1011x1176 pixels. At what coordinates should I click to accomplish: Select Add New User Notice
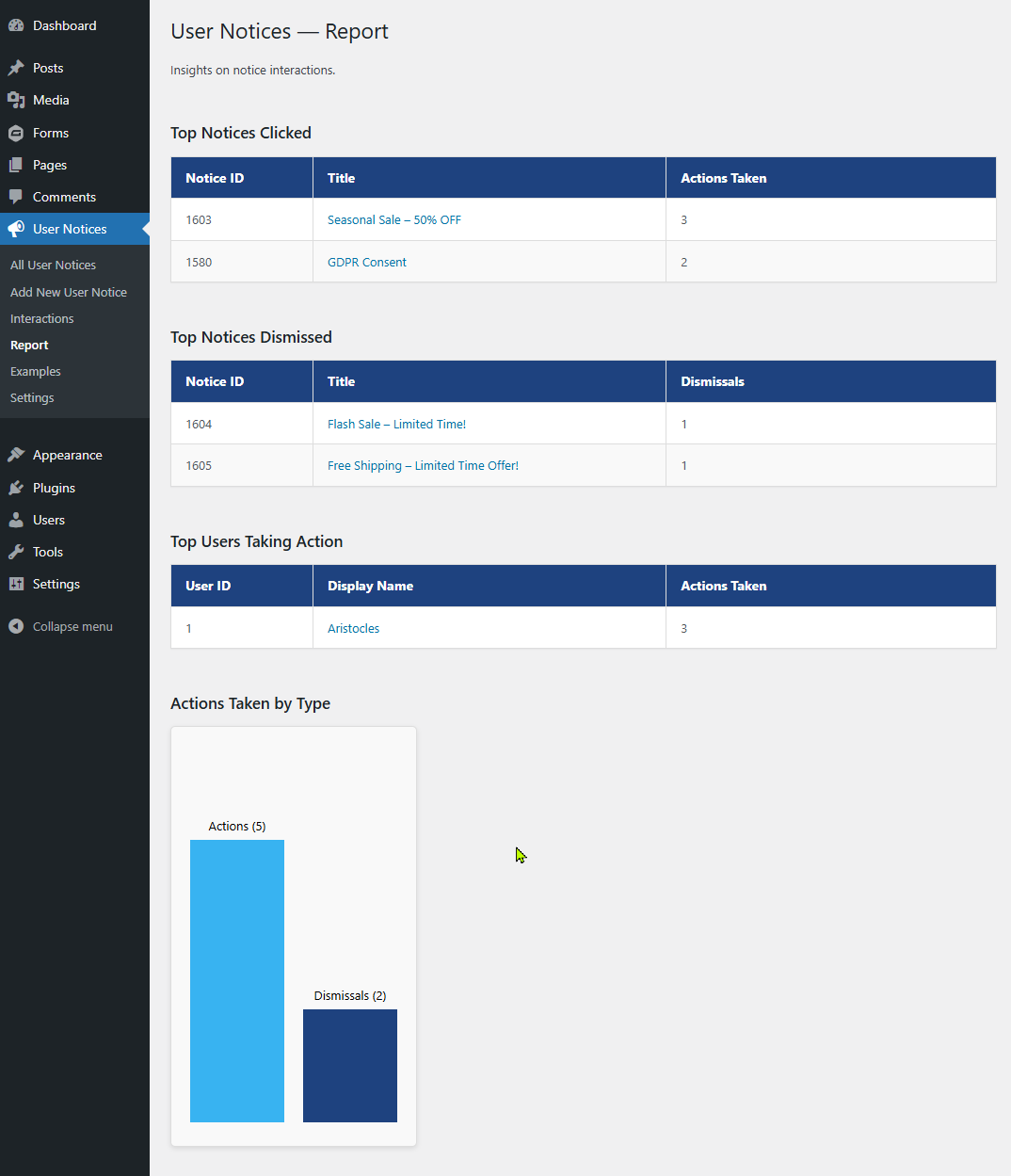click(68, 292)
